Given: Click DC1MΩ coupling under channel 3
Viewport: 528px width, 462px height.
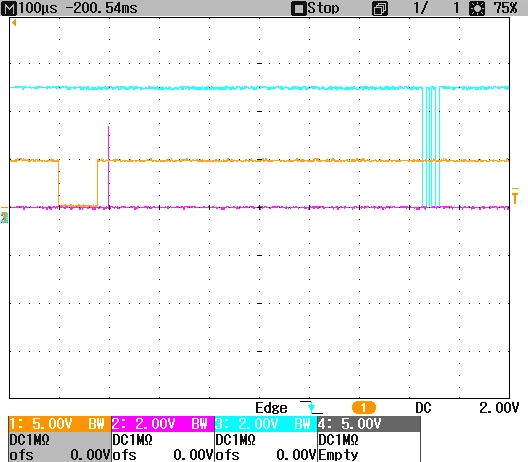Looking at the screenshot, I should pos(236,440).
